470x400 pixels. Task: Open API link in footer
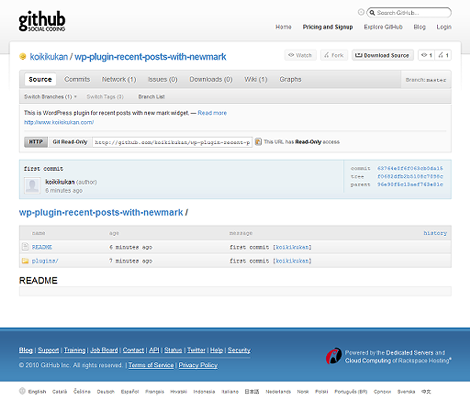(154, 350)
